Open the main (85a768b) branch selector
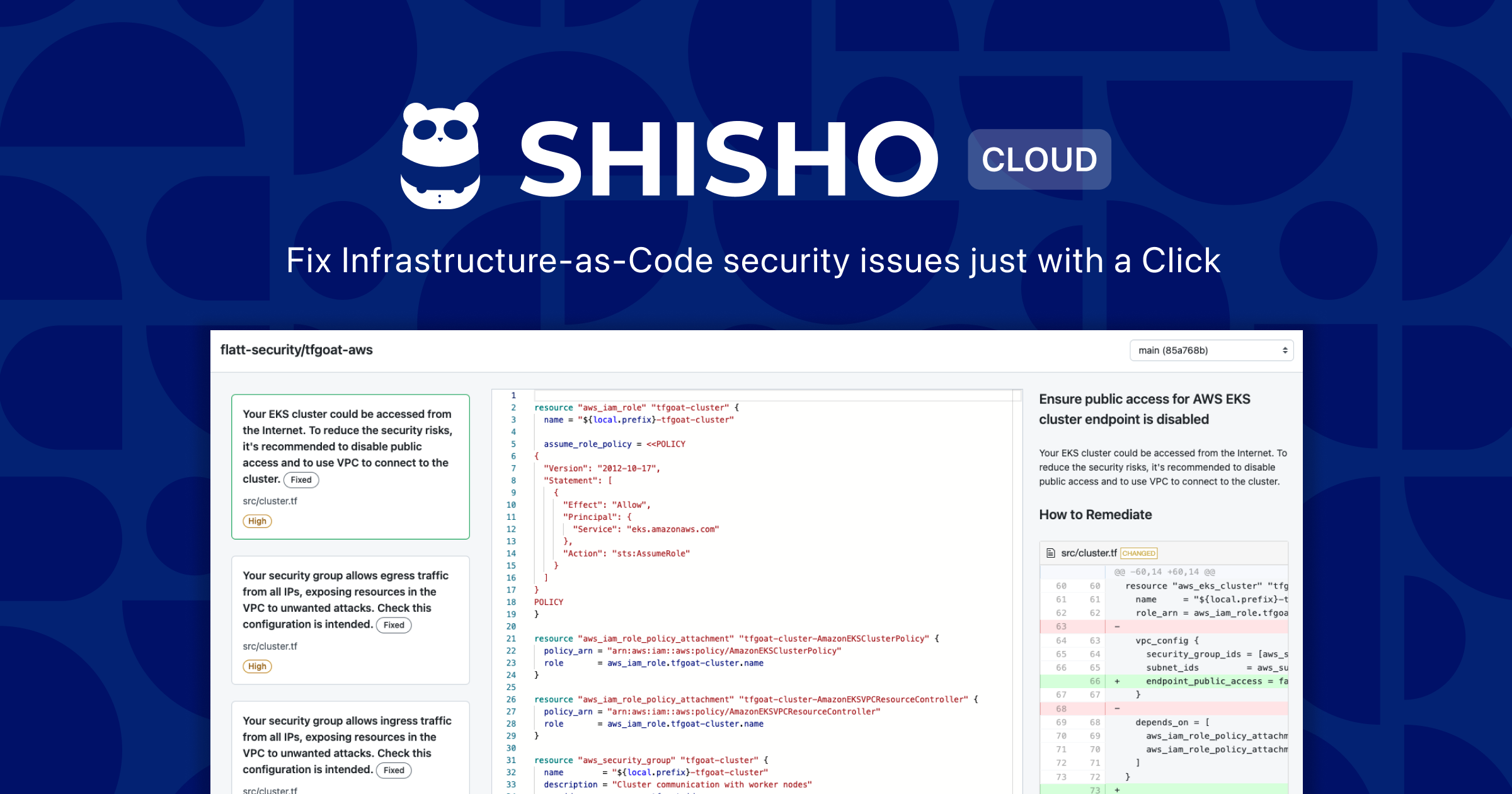Image resolution: width=1512 pixels, height=794 pixels. coord(1210,350)
